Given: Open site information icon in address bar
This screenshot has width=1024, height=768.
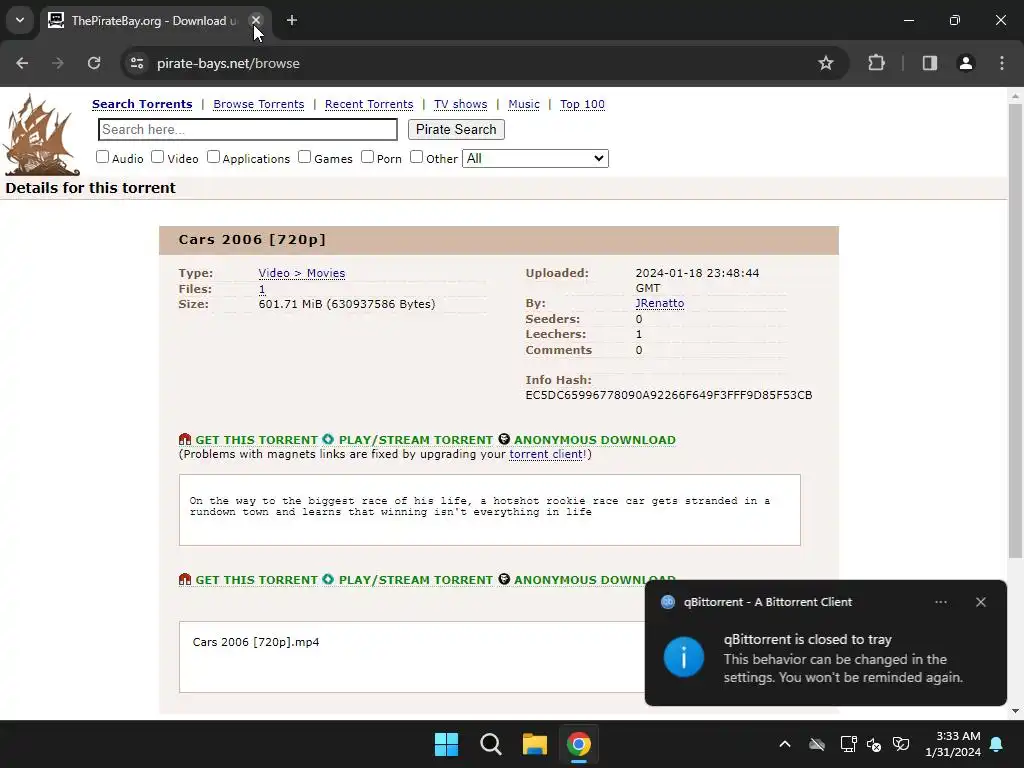Looking at the screenshot, I should 137,63.
